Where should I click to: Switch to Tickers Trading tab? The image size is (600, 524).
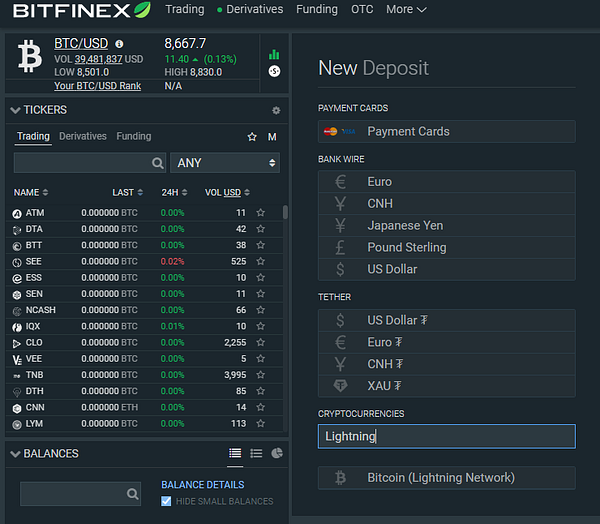pos(33,136)
